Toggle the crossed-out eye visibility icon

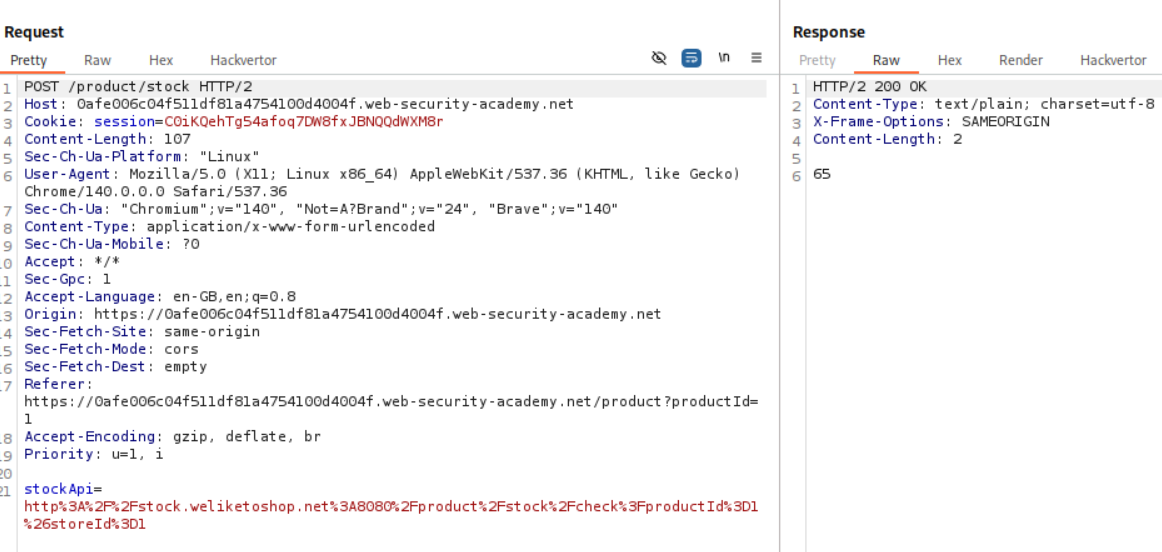[659, 58]
